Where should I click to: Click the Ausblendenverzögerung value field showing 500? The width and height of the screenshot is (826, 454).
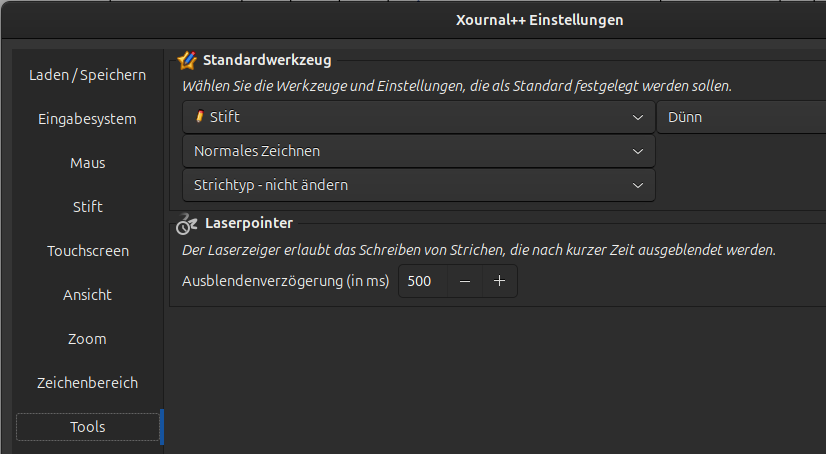(422, 282)
